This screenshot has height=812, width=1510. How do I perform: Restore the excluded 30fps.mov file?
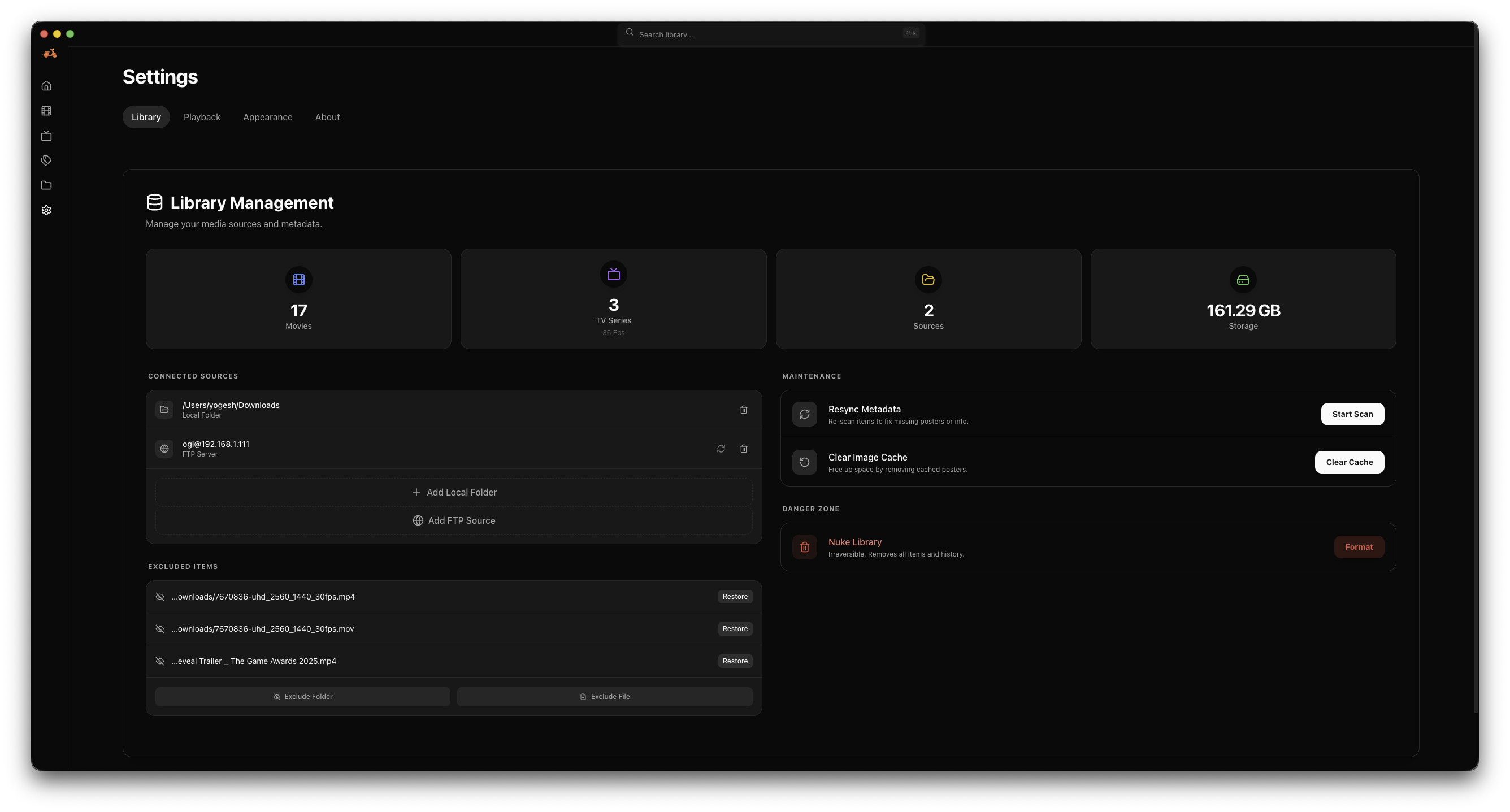click(x=735, y=629)
